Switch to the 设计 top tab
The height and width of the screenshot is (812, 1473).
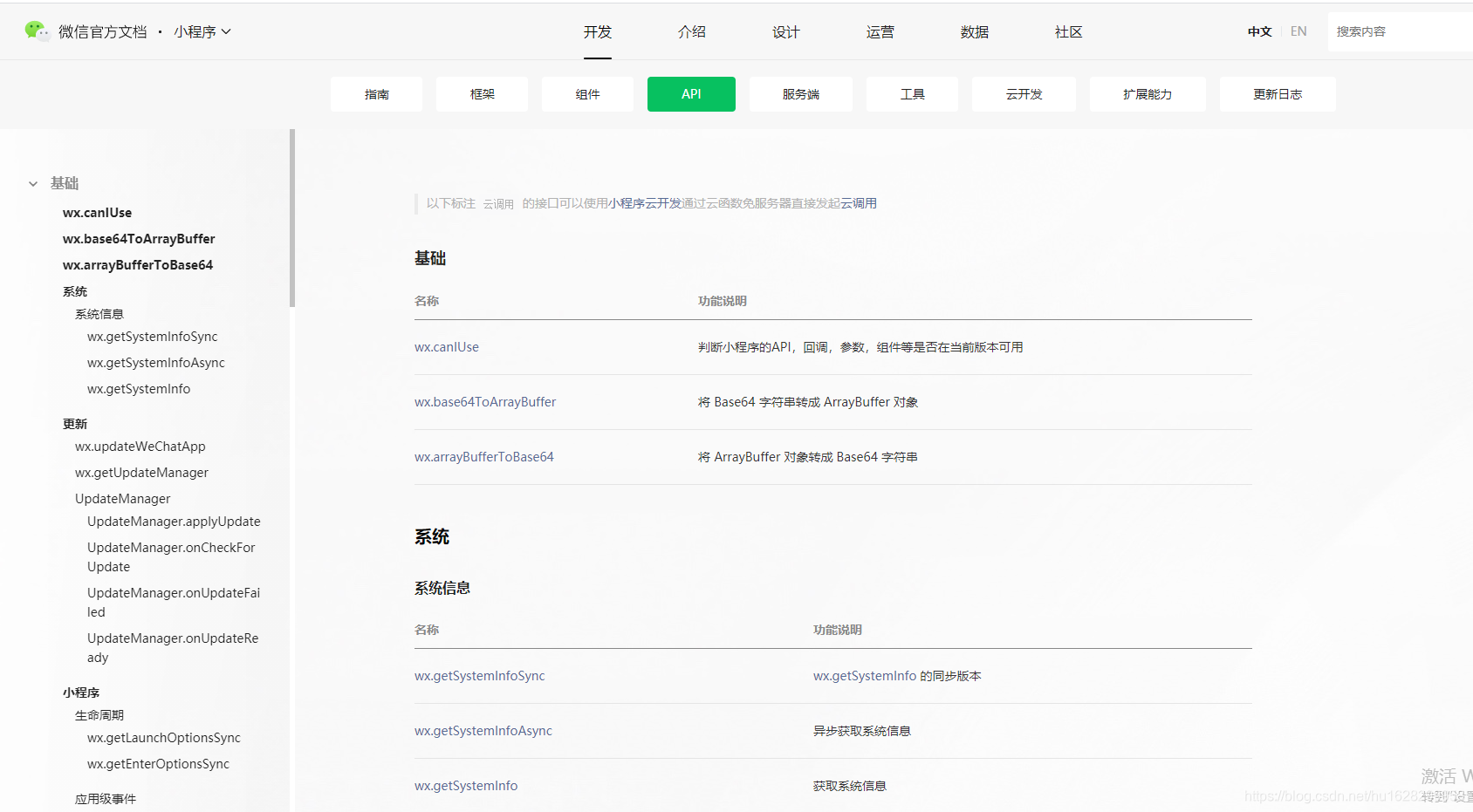786,32
